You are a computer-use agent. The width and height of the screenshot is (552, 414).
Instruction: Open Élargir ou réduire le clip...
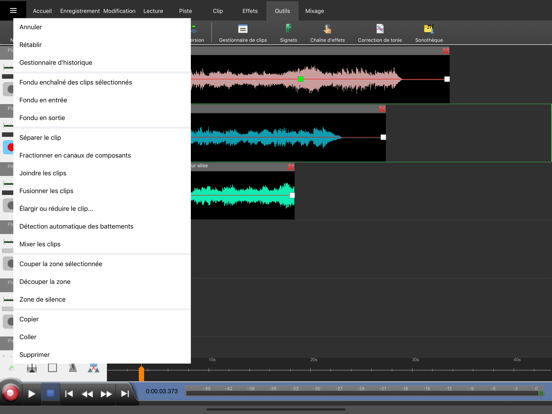click(102, 209)
